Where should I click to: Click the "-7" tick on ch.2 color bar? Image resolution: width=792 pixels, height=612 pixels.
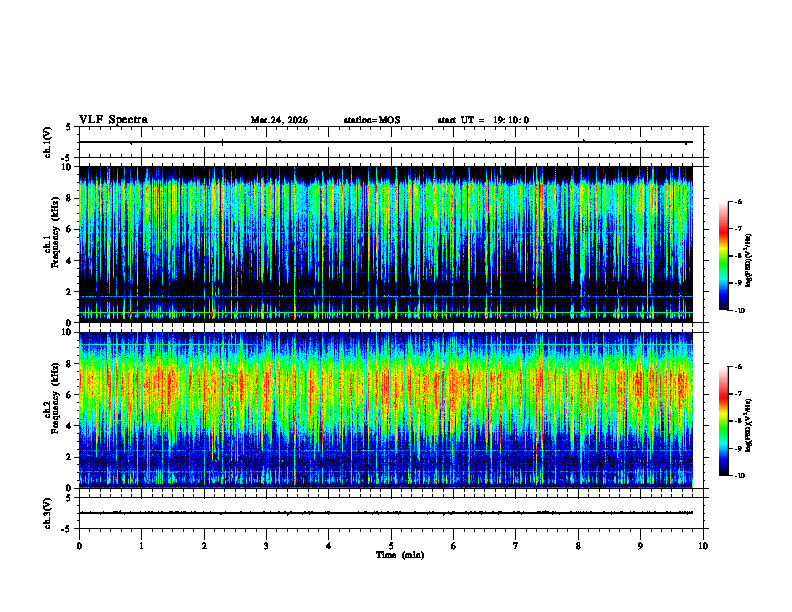point(738,394)
